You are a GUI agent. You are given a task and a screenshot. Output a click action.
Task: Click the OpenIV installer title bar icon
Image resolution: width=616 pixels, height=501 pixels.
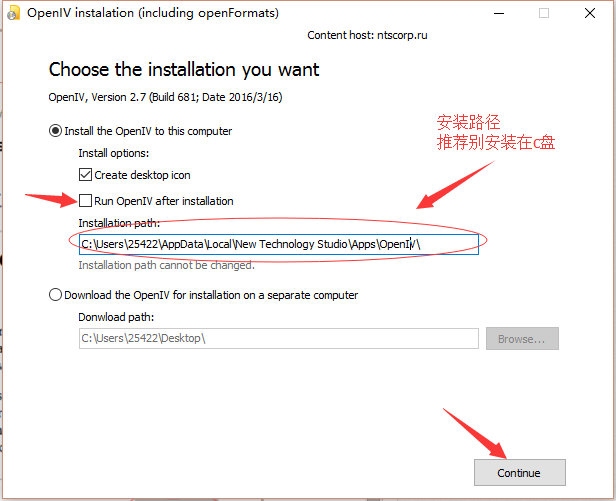tap(14, 13)
